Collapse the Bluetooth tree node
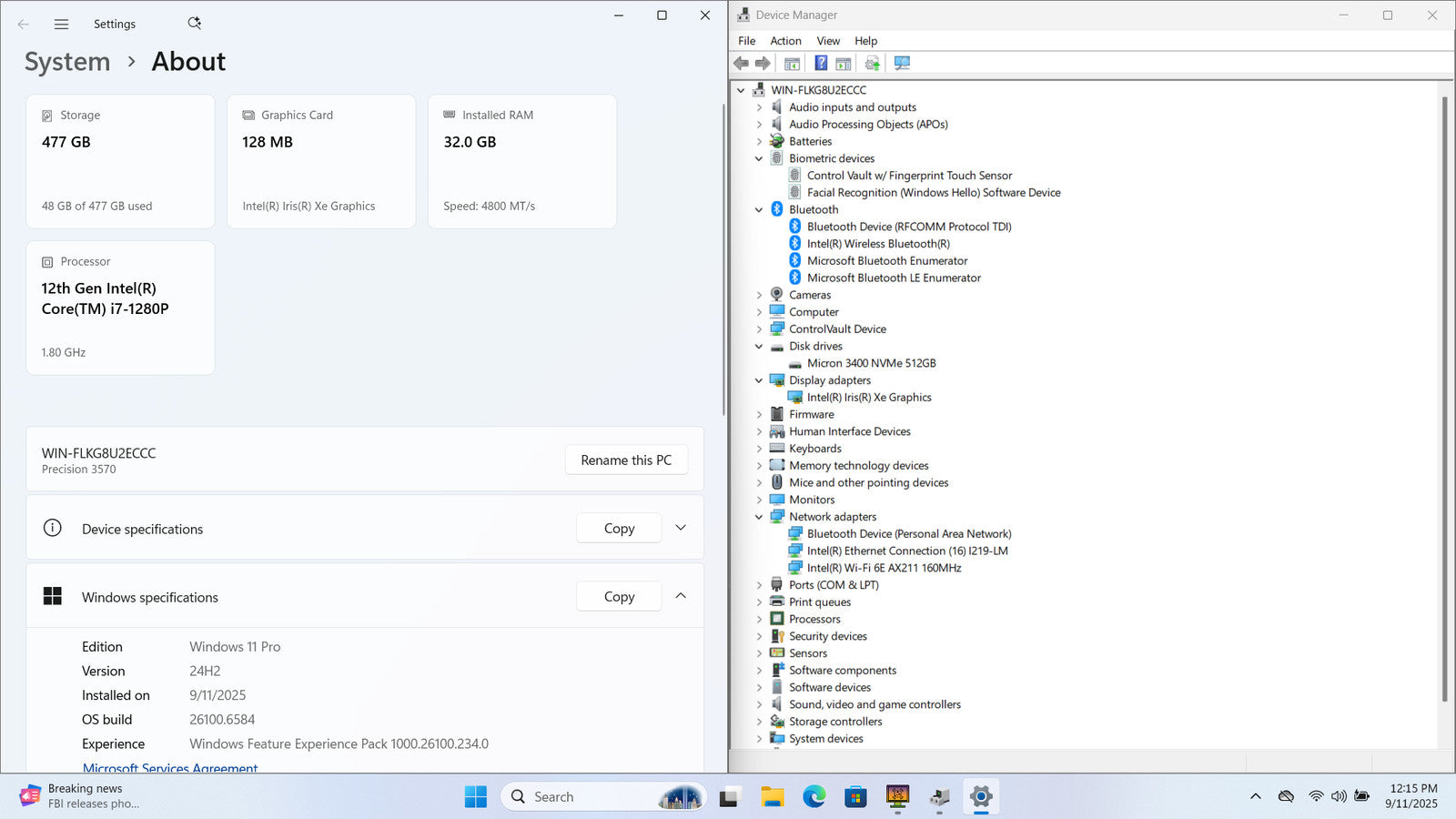 (759, 210)
